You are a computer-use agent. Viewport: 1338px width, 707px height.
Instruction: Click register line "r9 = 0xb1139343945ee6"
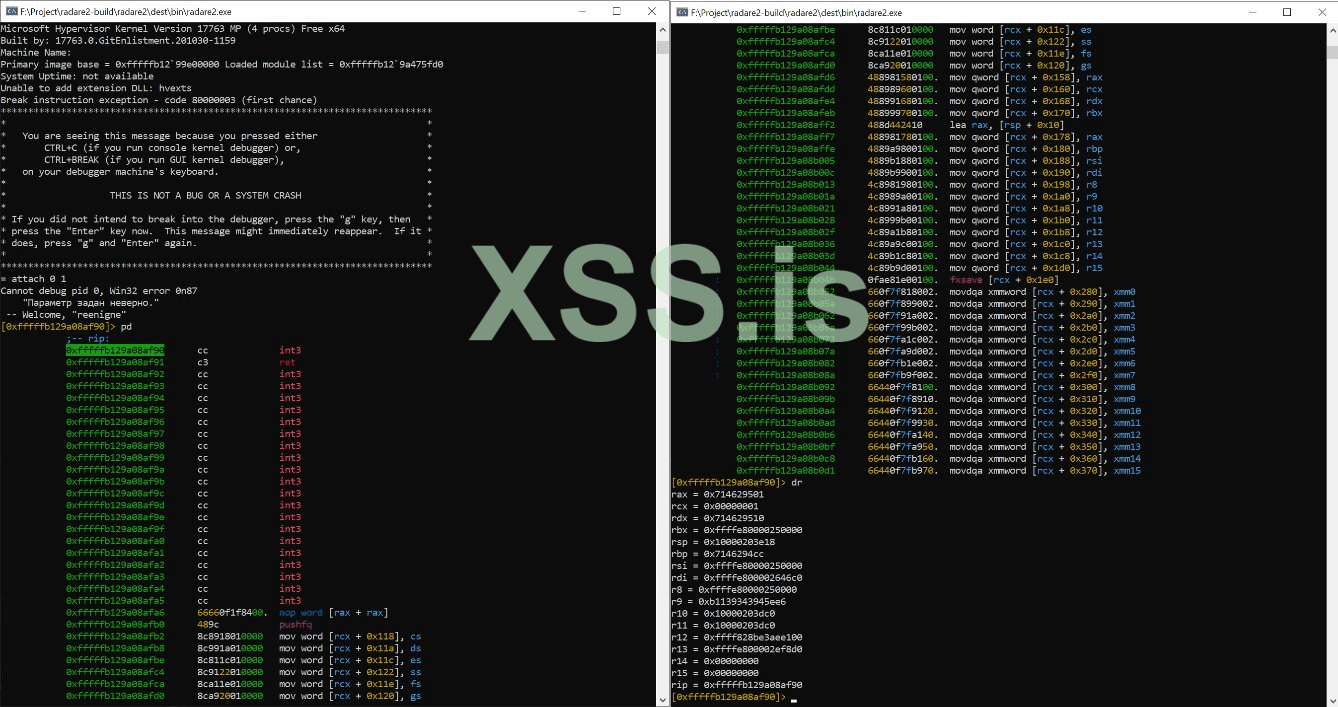coord(728,601)
